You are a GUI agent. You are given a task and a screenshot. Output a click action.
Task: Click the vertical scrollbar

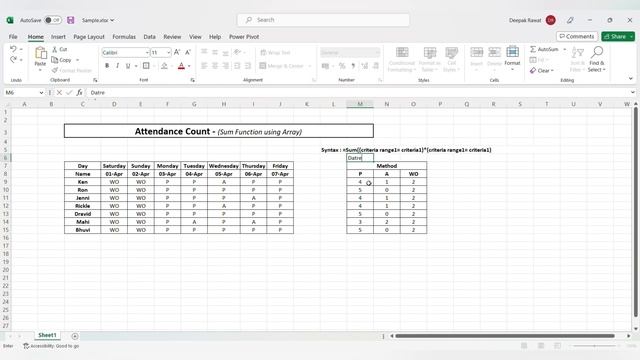(636, 211)
